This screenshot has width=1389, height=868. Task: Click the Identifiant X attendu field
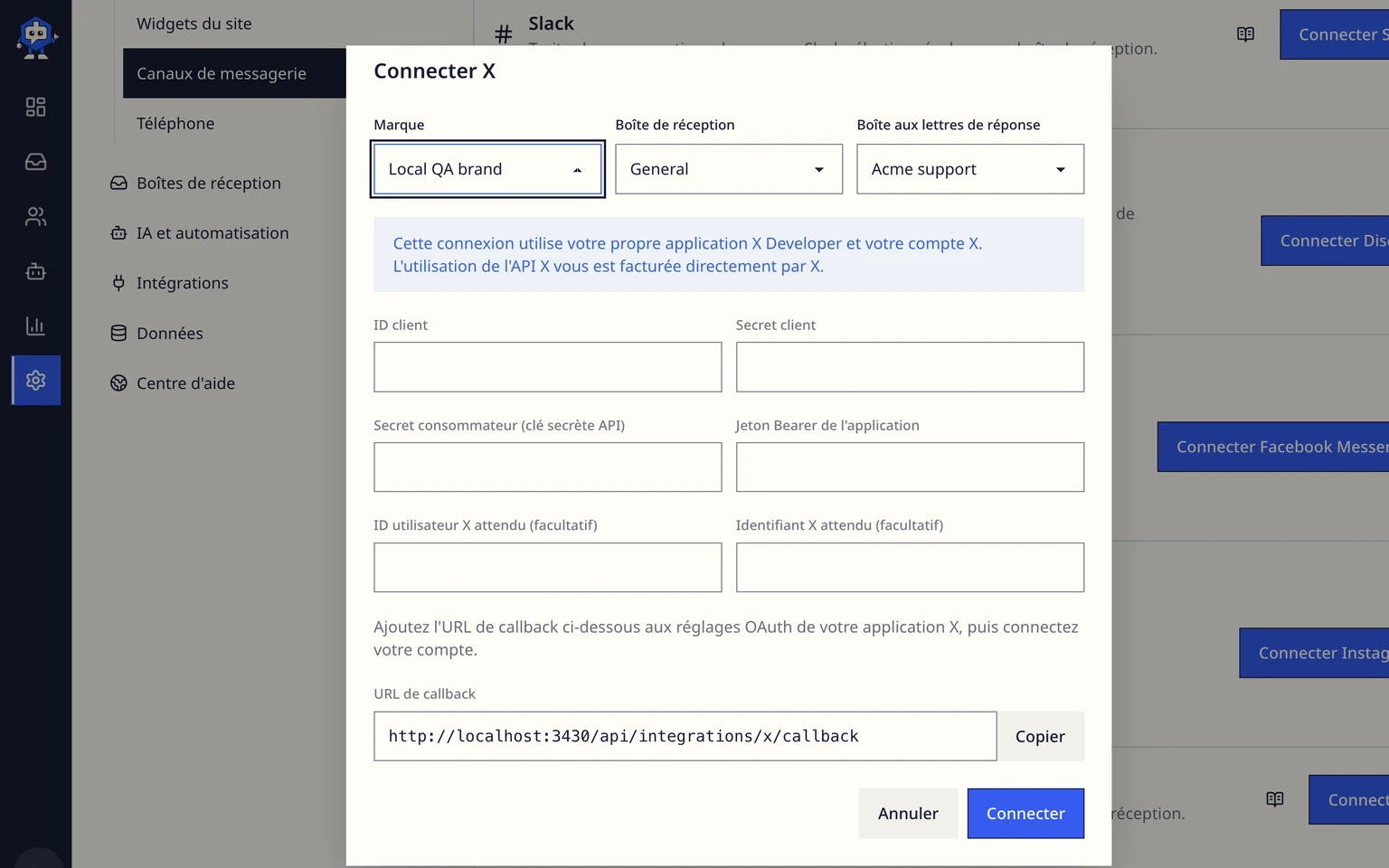pyautogui.click(x=910, y=568)
